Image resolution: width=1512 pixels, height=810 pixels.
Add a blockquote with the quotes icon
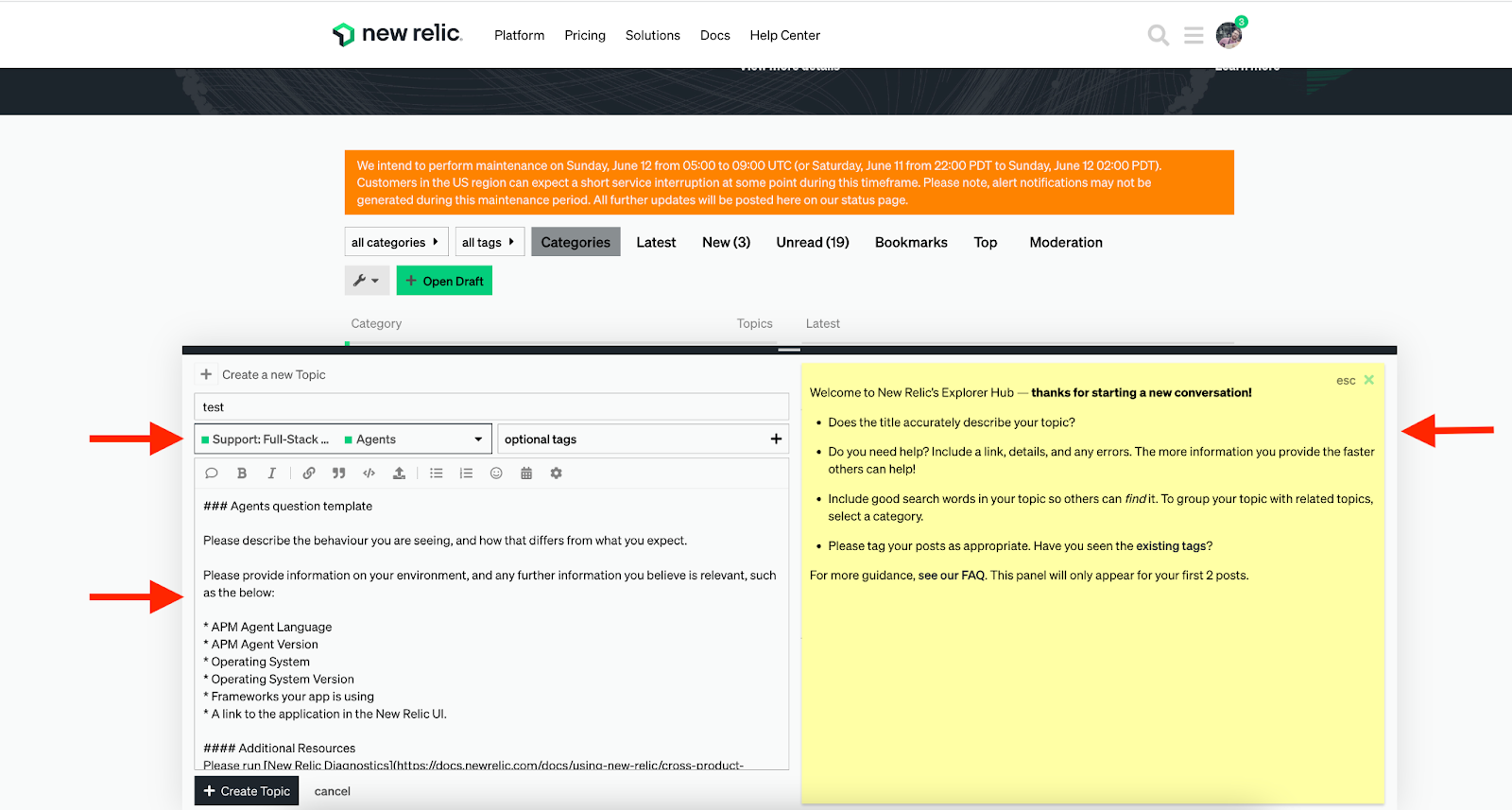[339, 474]
